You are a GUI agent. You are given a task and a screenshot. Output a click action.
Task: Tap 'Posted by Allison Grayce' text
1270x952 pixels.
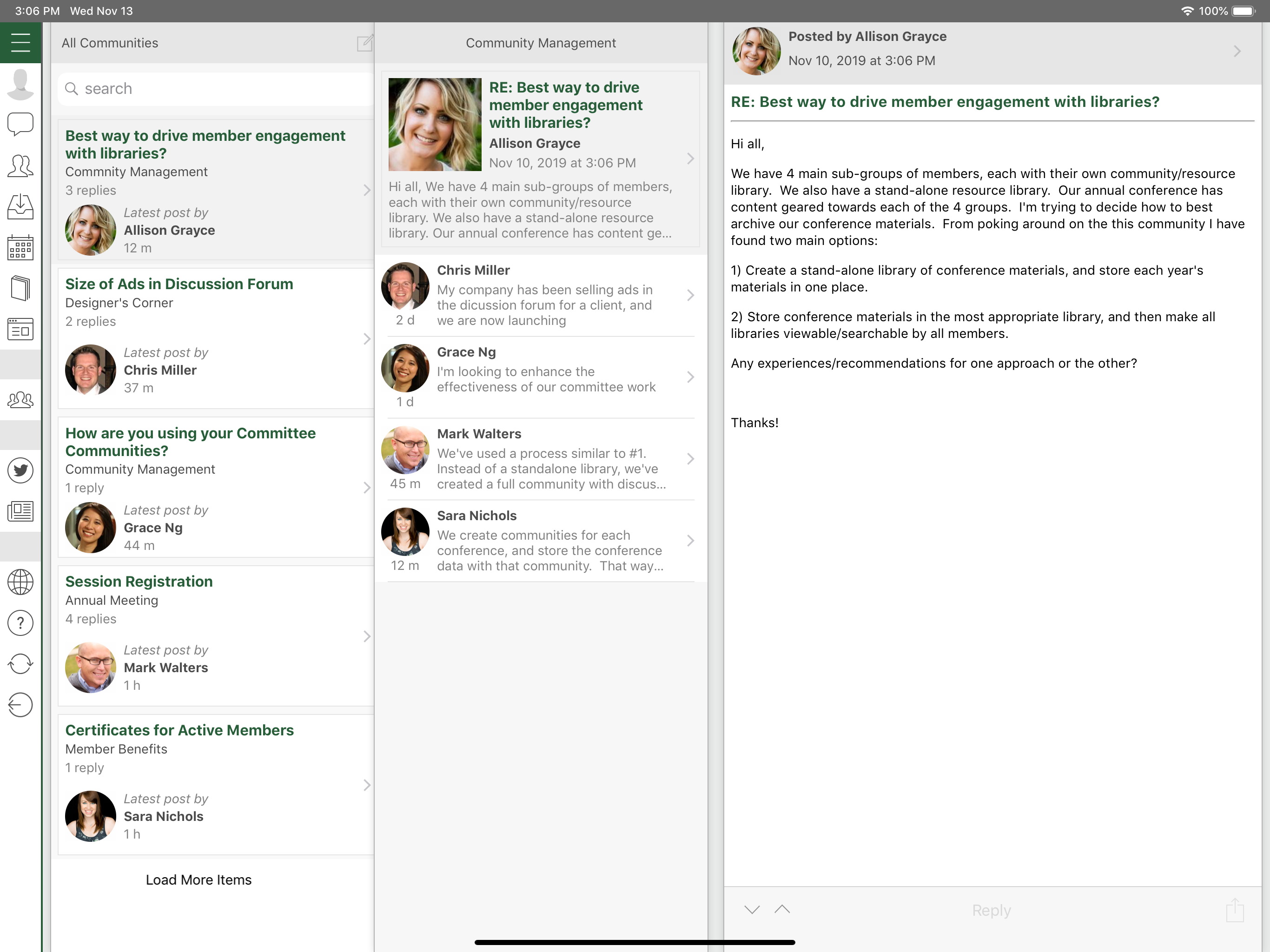click(867, 37)
